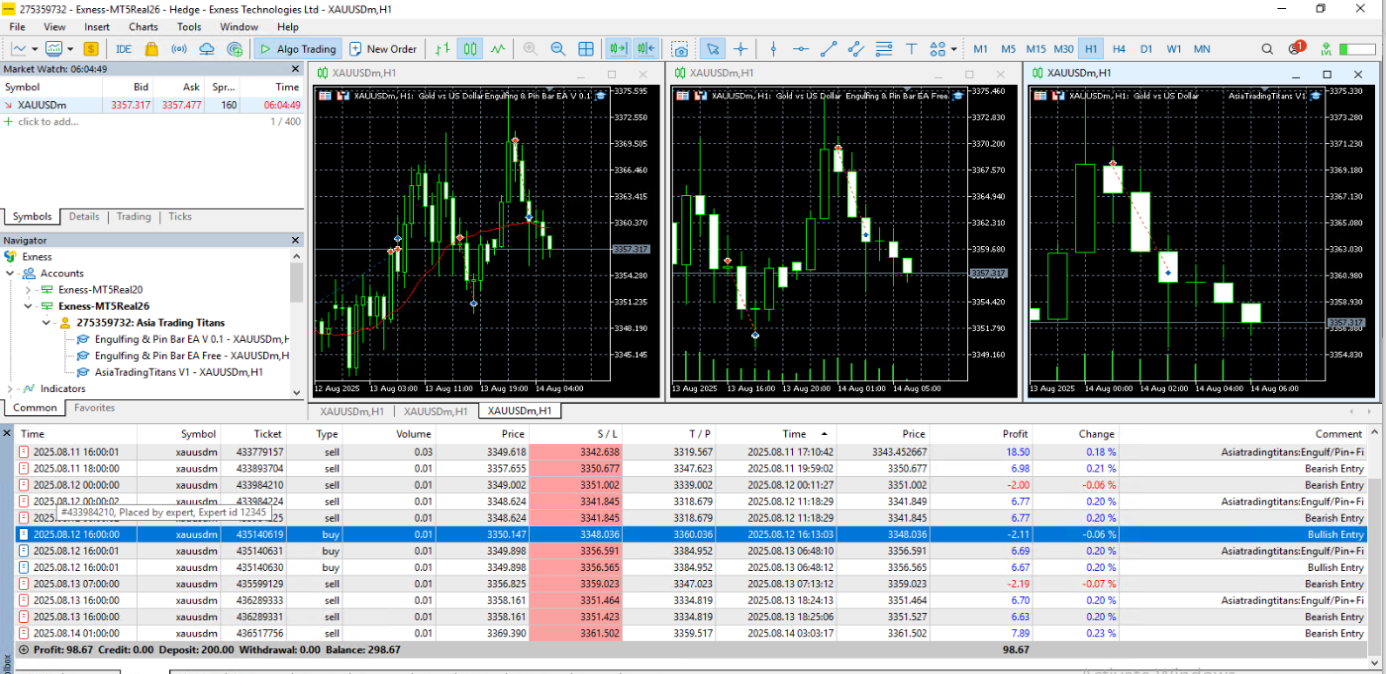Set timeframe to M15

click(x=1036, y=48)
